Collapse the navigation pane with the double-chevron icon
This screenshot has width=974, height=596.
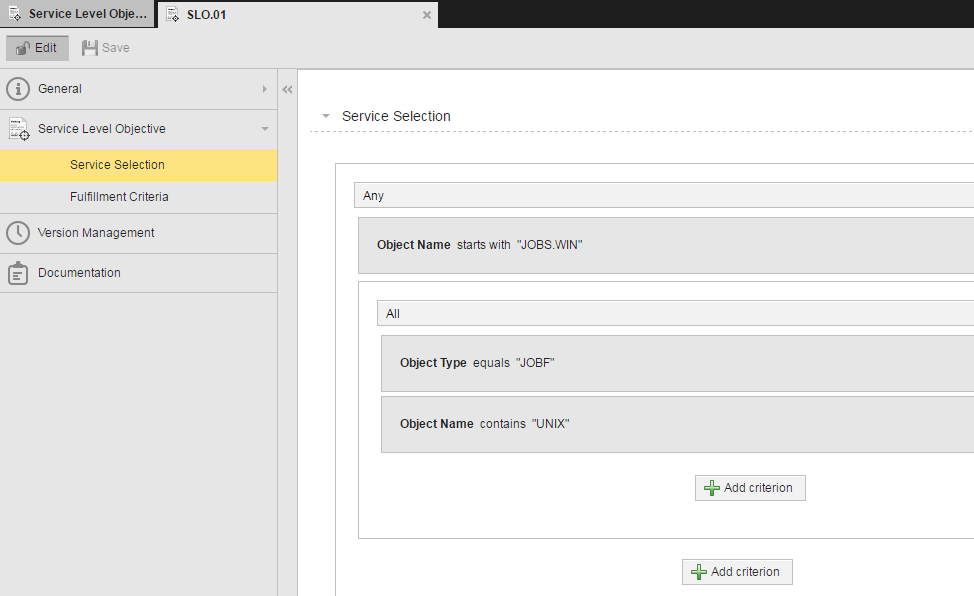pyautogui.click(x=287, y=88)
